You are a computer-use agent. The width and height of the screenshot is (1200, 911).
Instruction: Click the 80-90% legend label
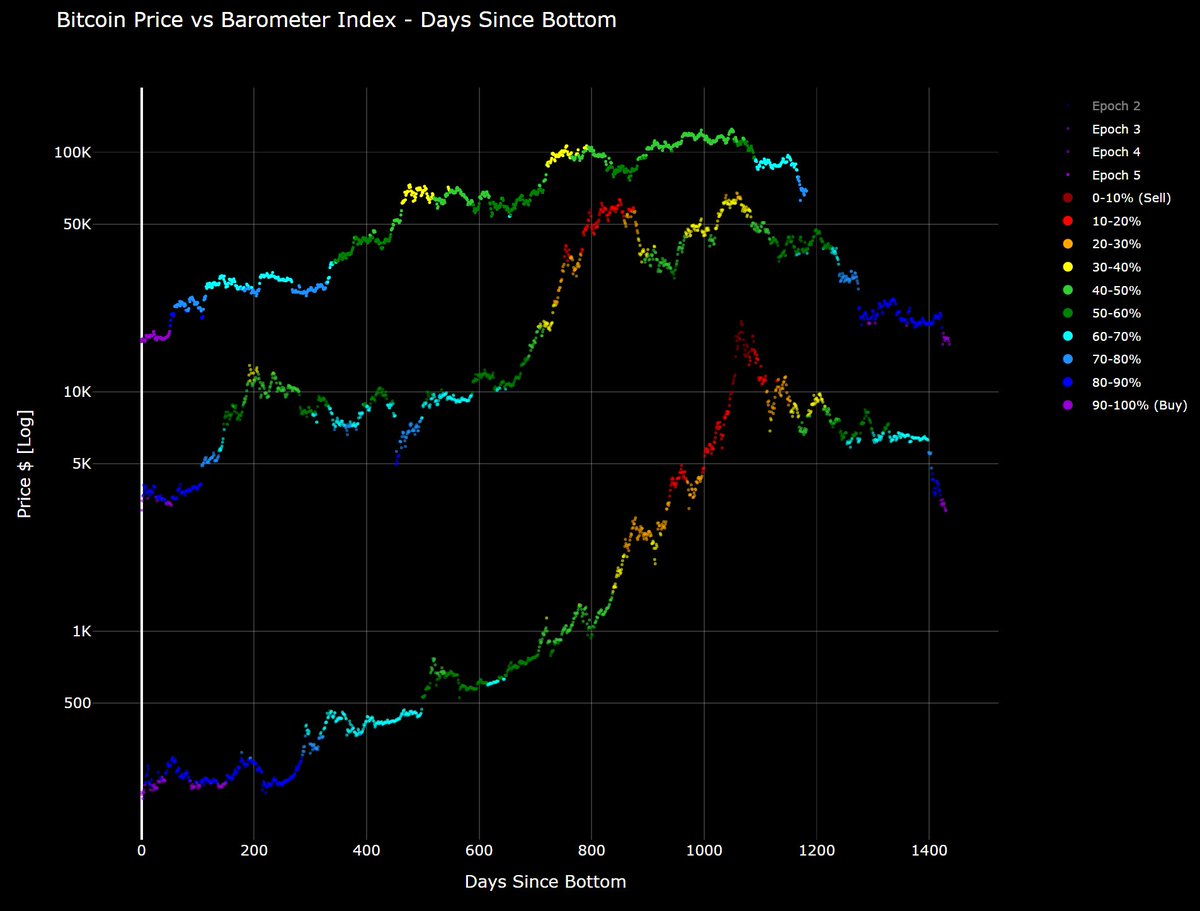pos(1116,382)
